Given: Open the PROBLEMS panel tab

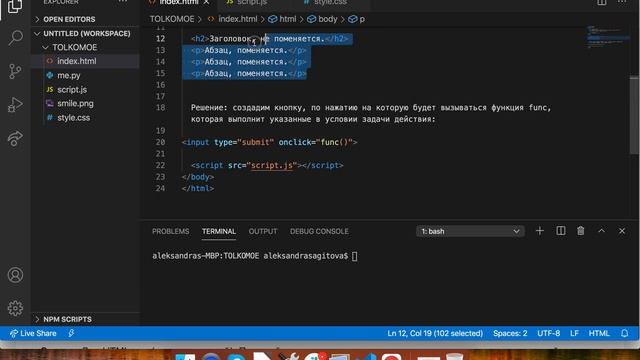Looking at the screenshot, I should (171, 231).
